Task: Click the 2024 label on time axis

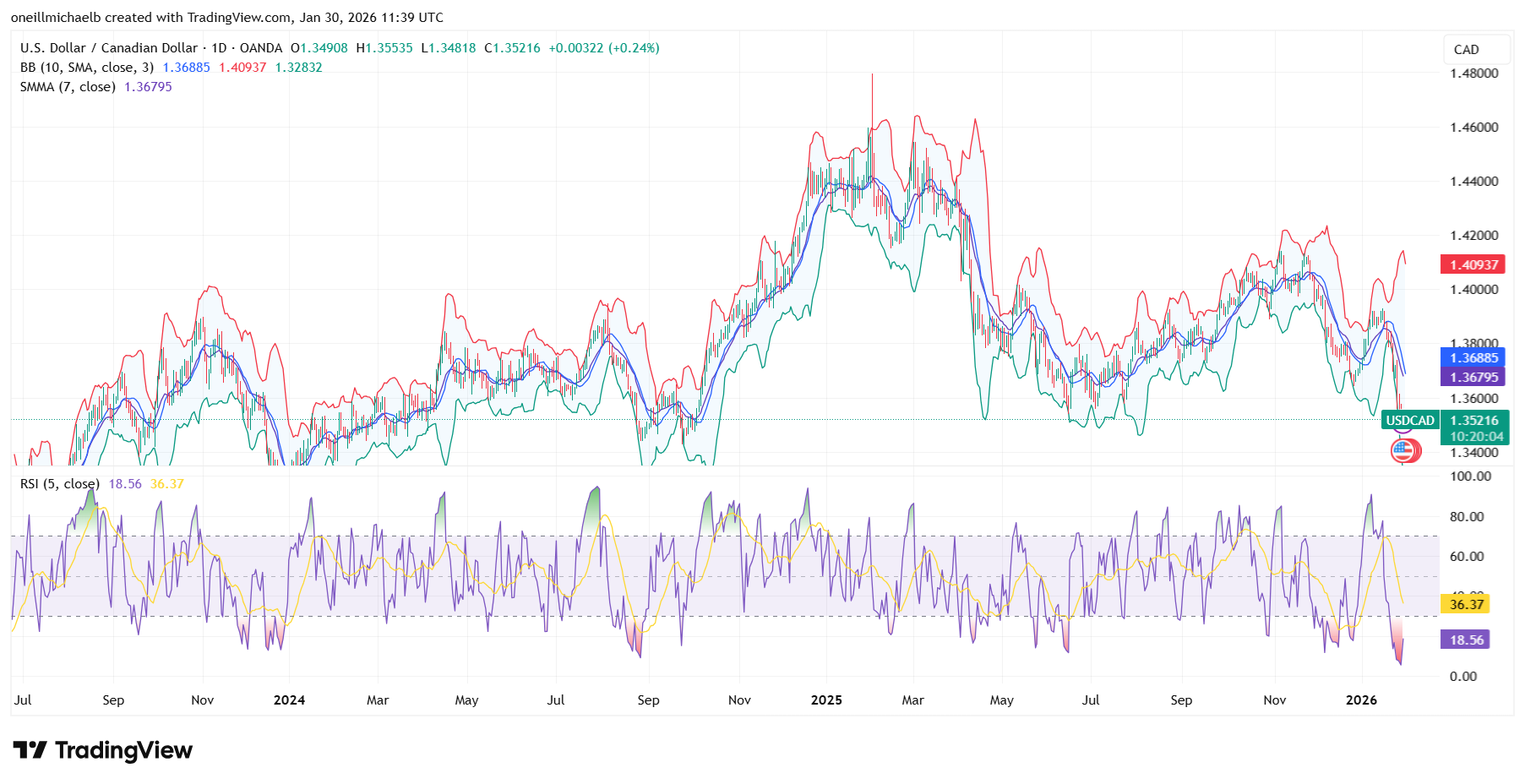Action: [x=289, y=700]
